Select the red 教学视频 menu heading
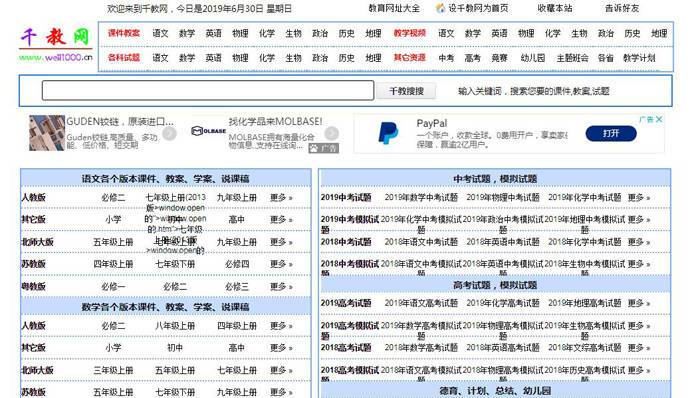 point(409,33)
